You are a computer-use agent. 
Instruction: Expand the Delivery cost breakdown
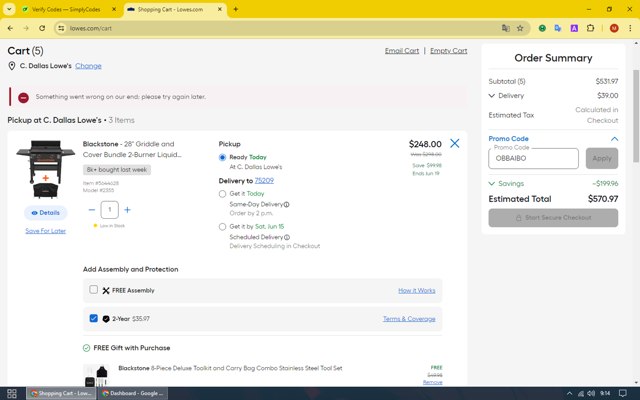(x=491, y=96)
